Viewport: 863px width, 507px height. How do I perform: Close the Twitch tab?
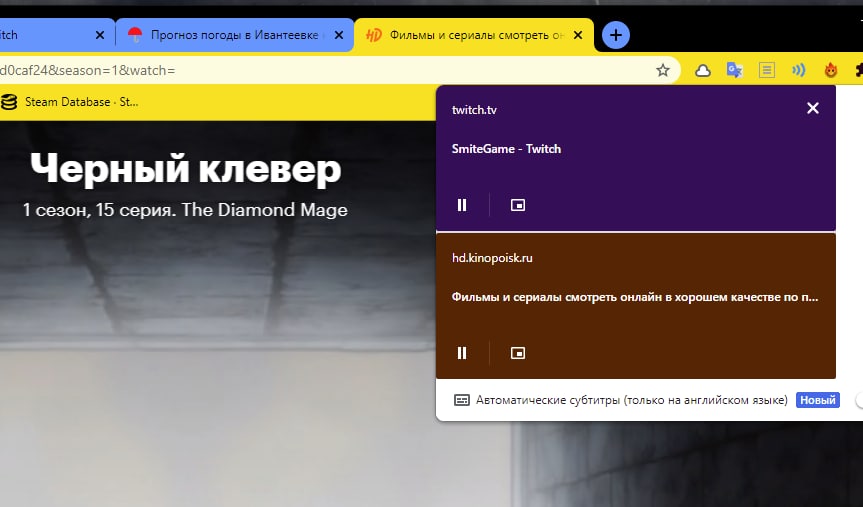click(x=100, y=35)
